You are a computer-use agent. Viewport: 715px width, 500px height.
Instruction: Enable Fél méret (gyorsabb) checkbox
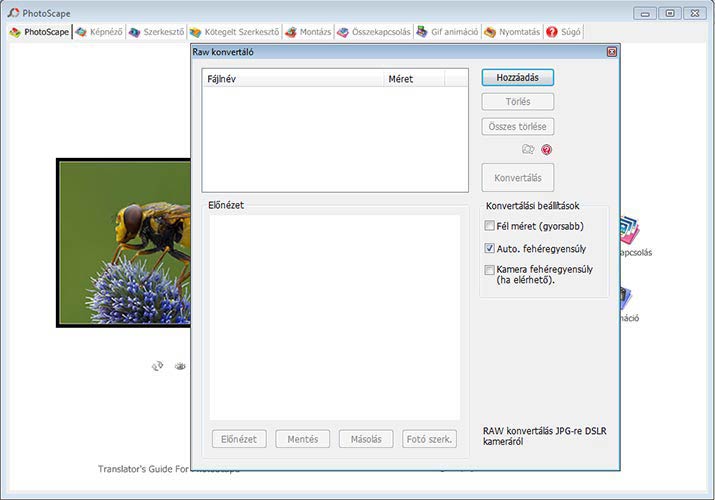490,226
